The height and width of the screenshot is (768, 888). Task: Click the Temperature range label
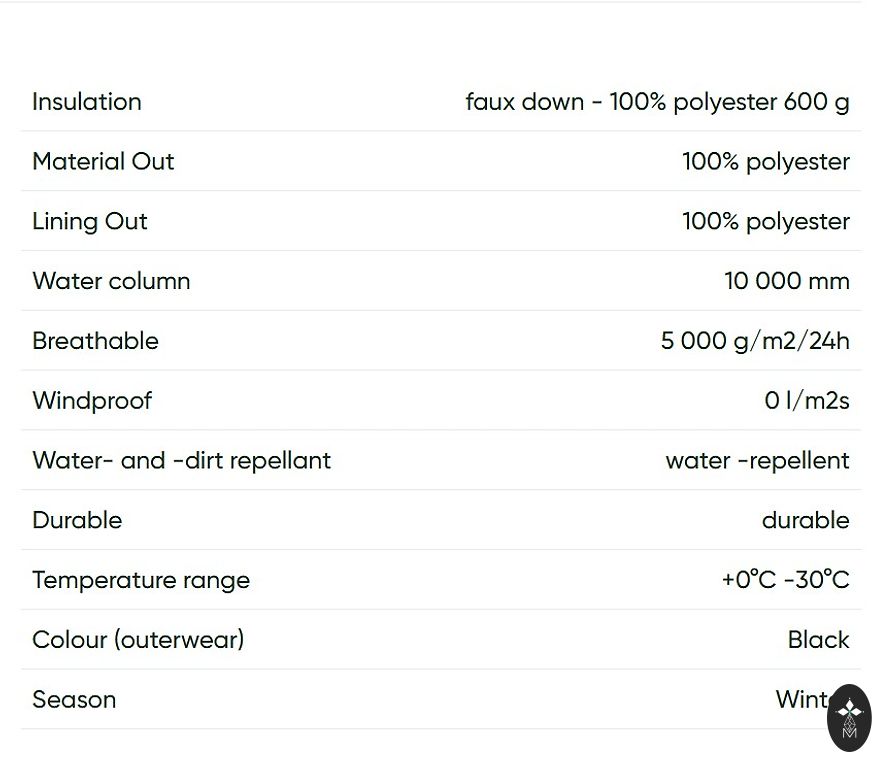141,581
